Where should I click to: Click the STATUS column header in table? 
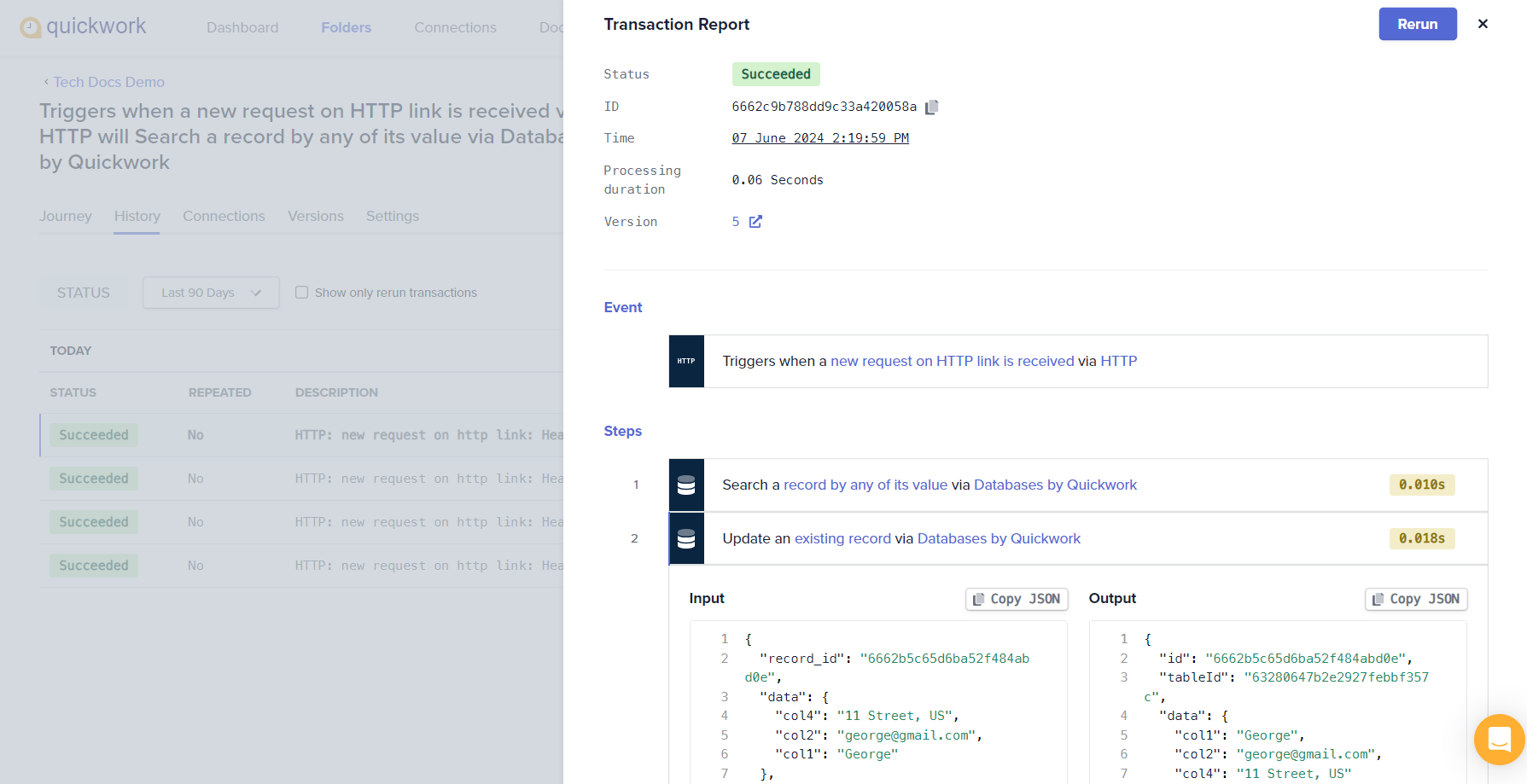[73, 392]
